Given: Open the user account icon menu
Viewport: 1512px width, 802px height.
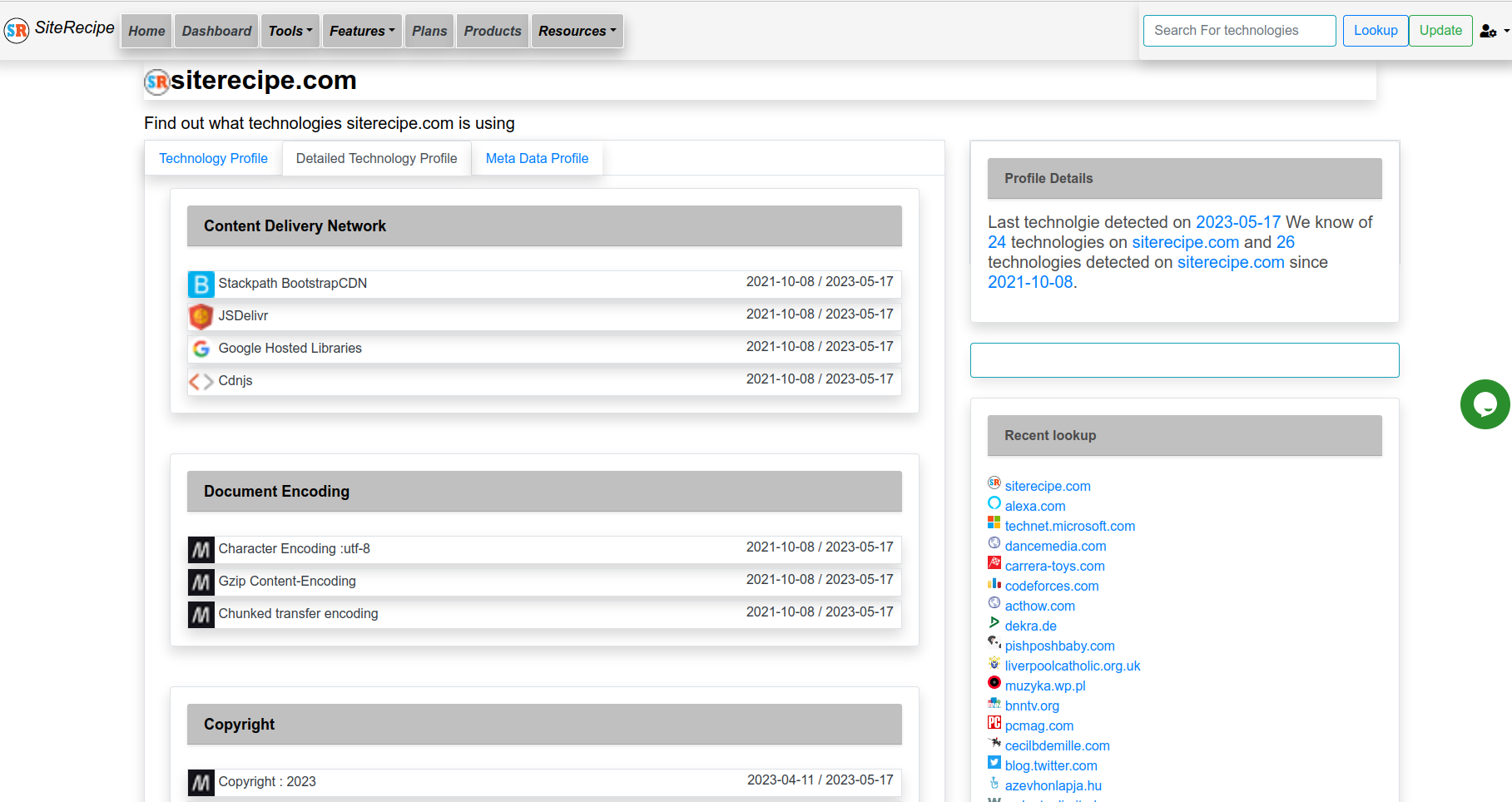Looking at the screenshot, I should [1495, 32].
